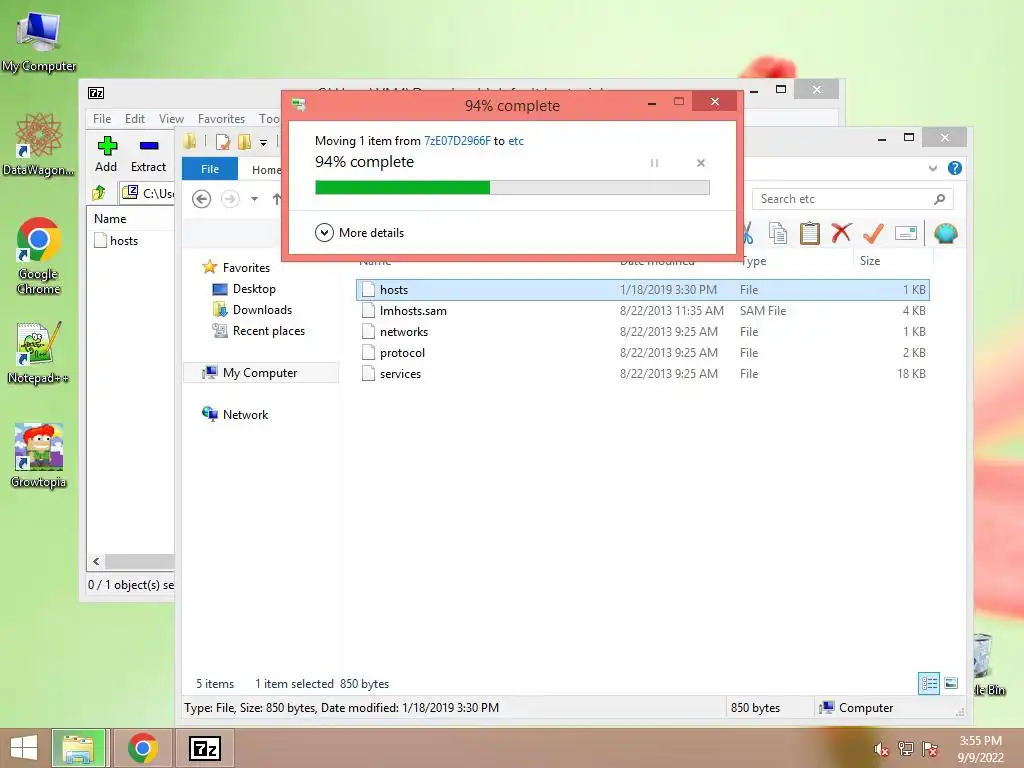Select Desktop in navigation pane
Viewport: 1024px width, 768px height.
point(244,289)
